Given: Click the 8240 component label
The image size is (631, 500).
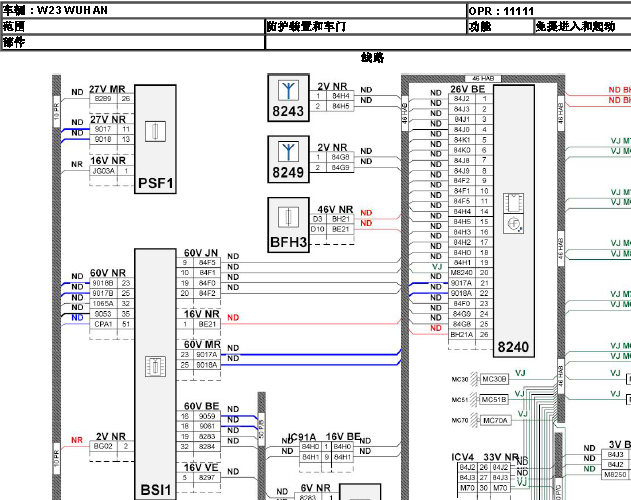Looking at the screenshot, I should 513,347.
